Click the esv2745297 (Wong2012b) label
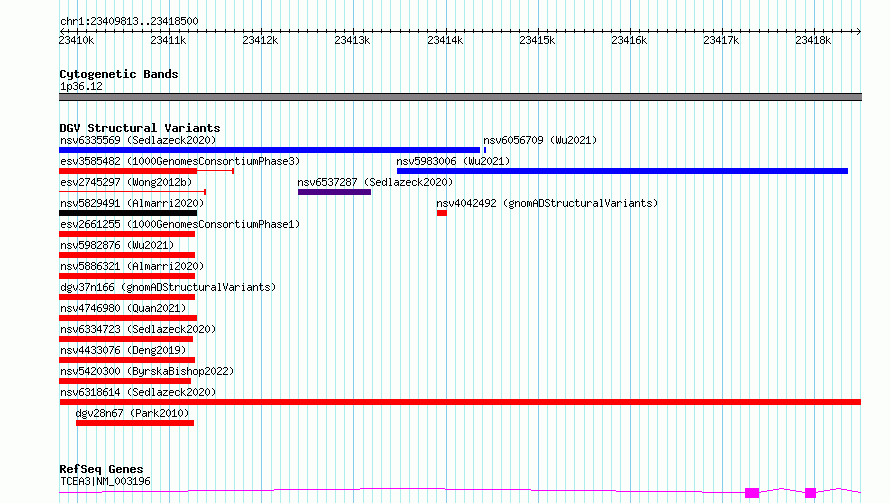Viewport: 890px width, 503px height. tap(126, 182)
